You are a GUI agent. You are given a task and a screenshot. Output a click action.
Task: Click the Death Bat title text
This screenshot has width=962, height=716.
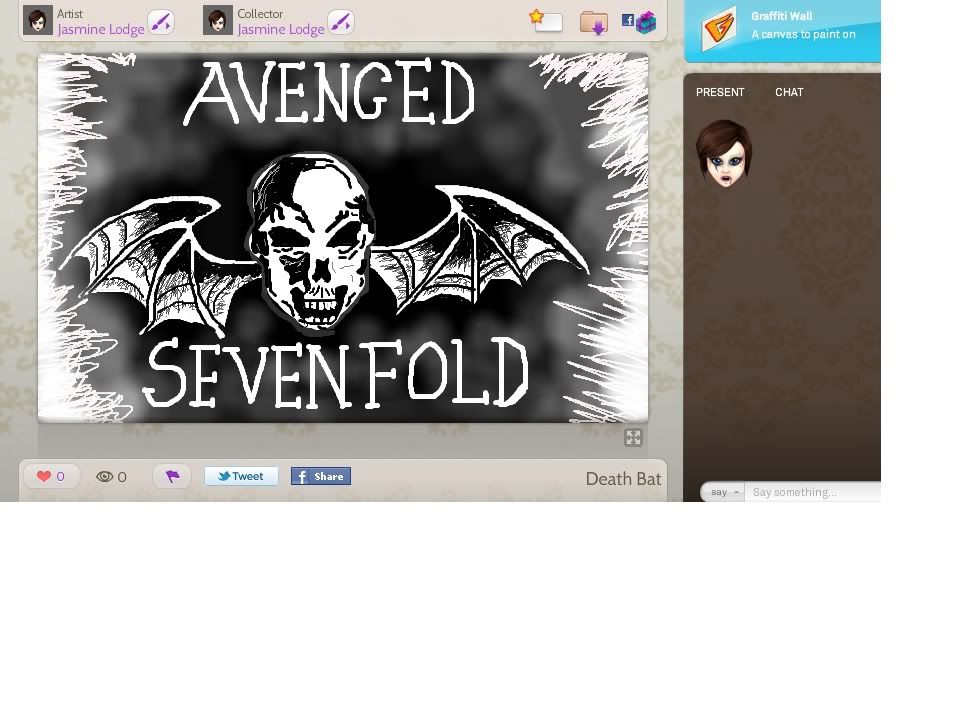coord(623,479)
